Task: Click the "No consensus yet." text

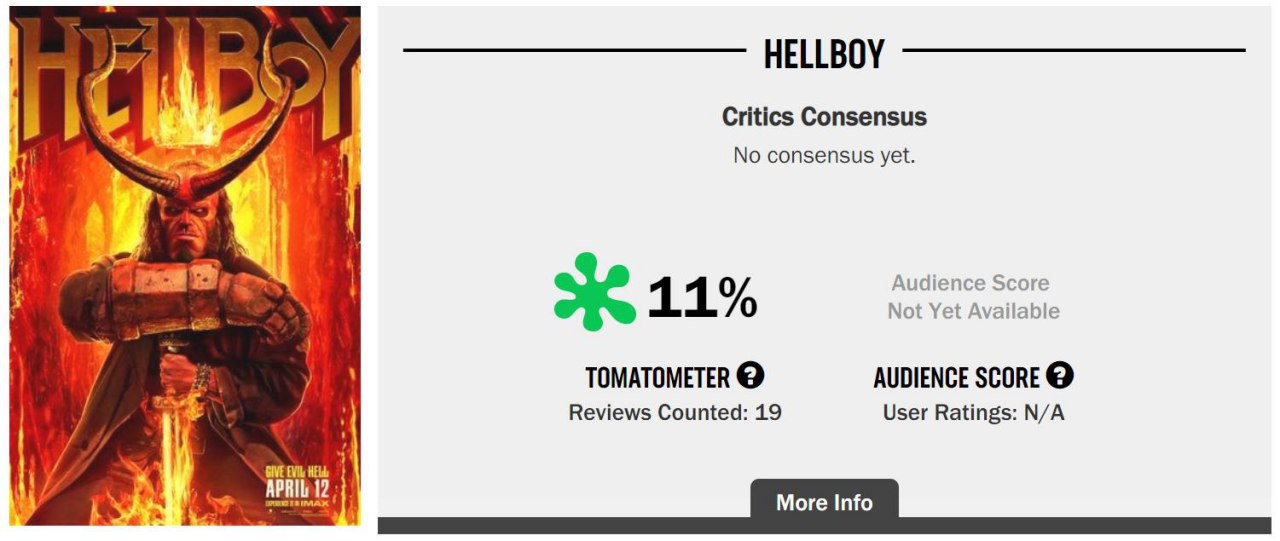Action: click(824, 156)
